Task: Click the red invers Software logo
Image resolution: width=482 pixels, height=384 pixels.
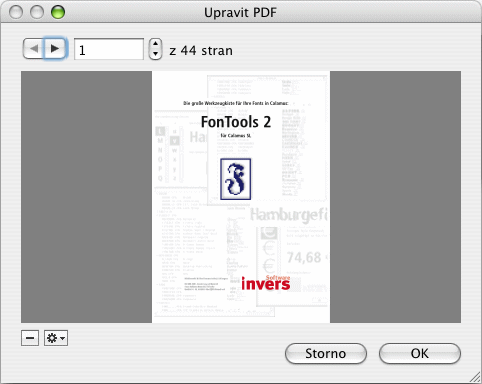Action: [266, 283]
